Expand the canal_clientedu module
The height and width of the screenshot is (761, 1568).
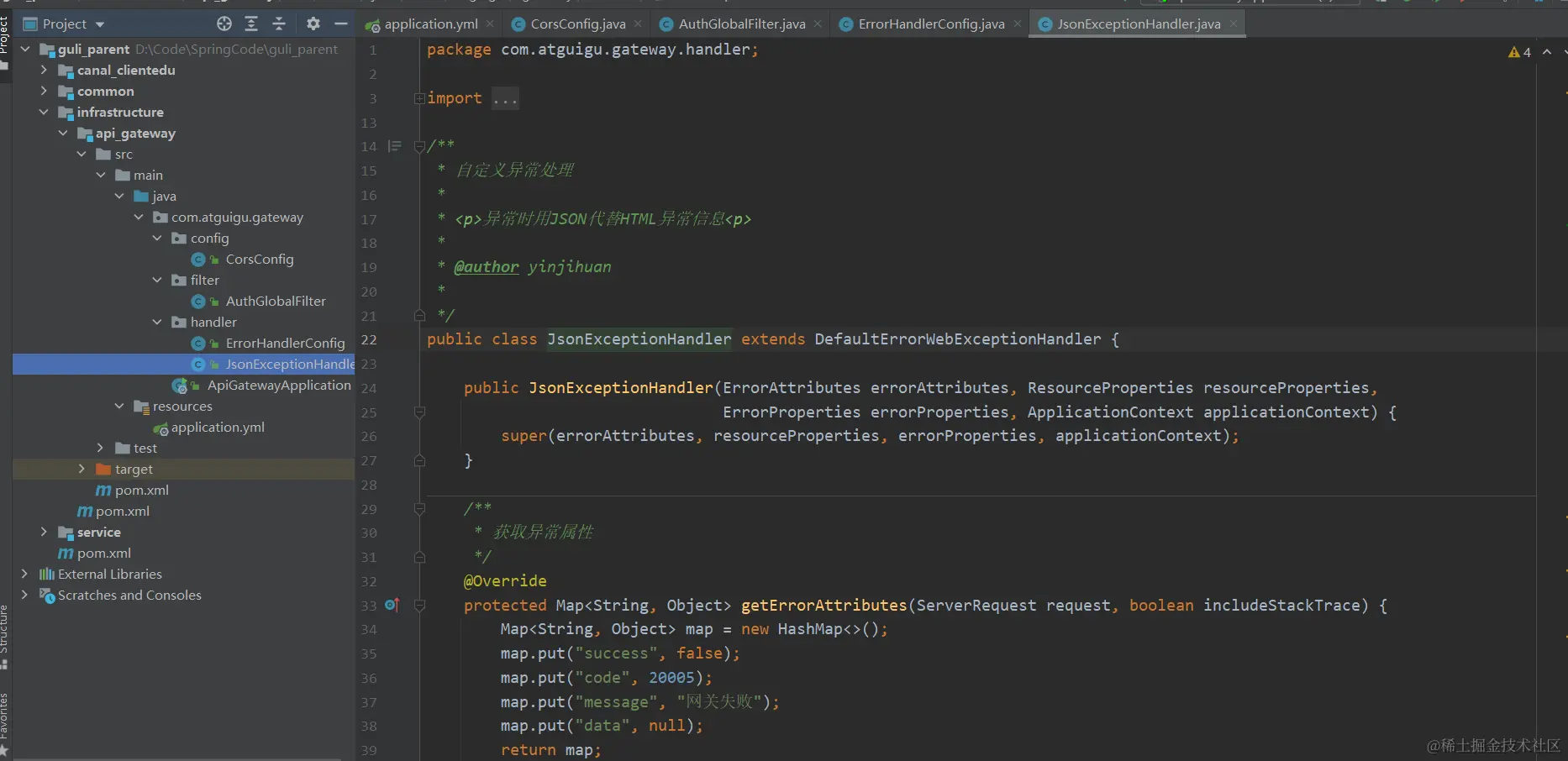pos(44,71)
